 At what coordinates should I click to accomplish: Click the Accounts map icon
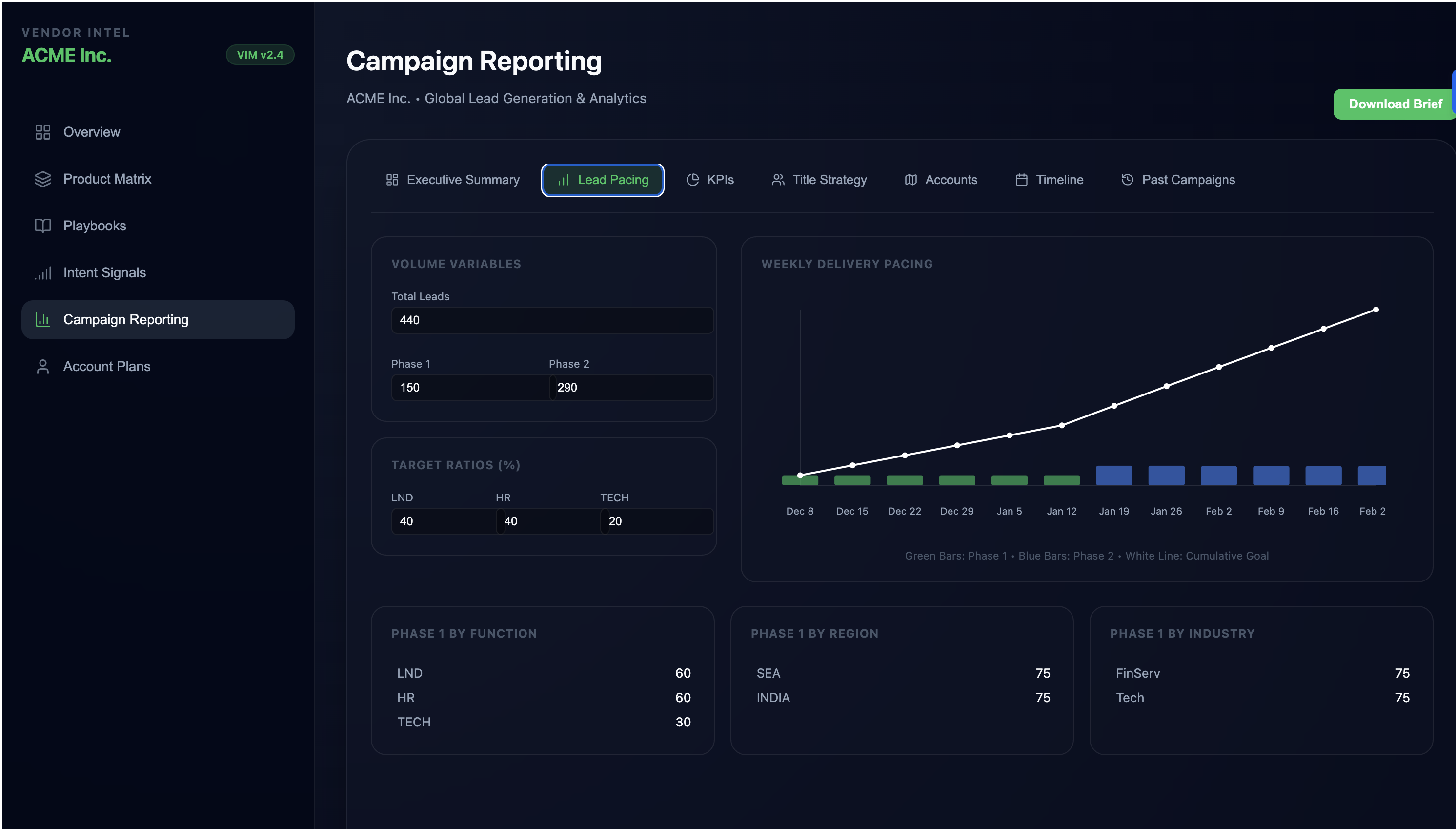point(910,180)
